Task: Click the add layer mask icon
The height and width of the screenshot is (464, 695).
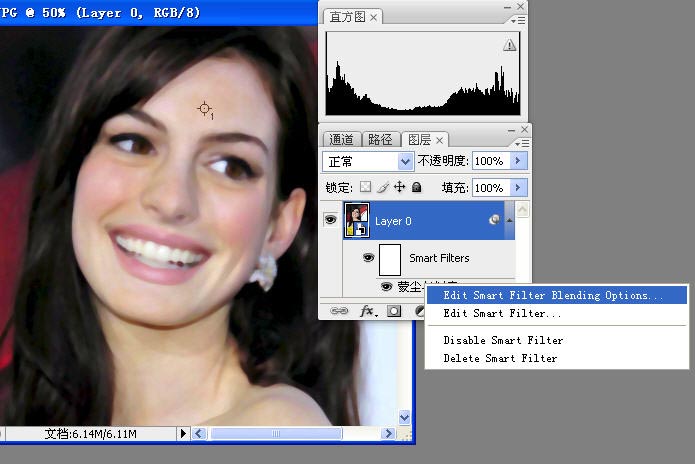Action: [394, 311]
